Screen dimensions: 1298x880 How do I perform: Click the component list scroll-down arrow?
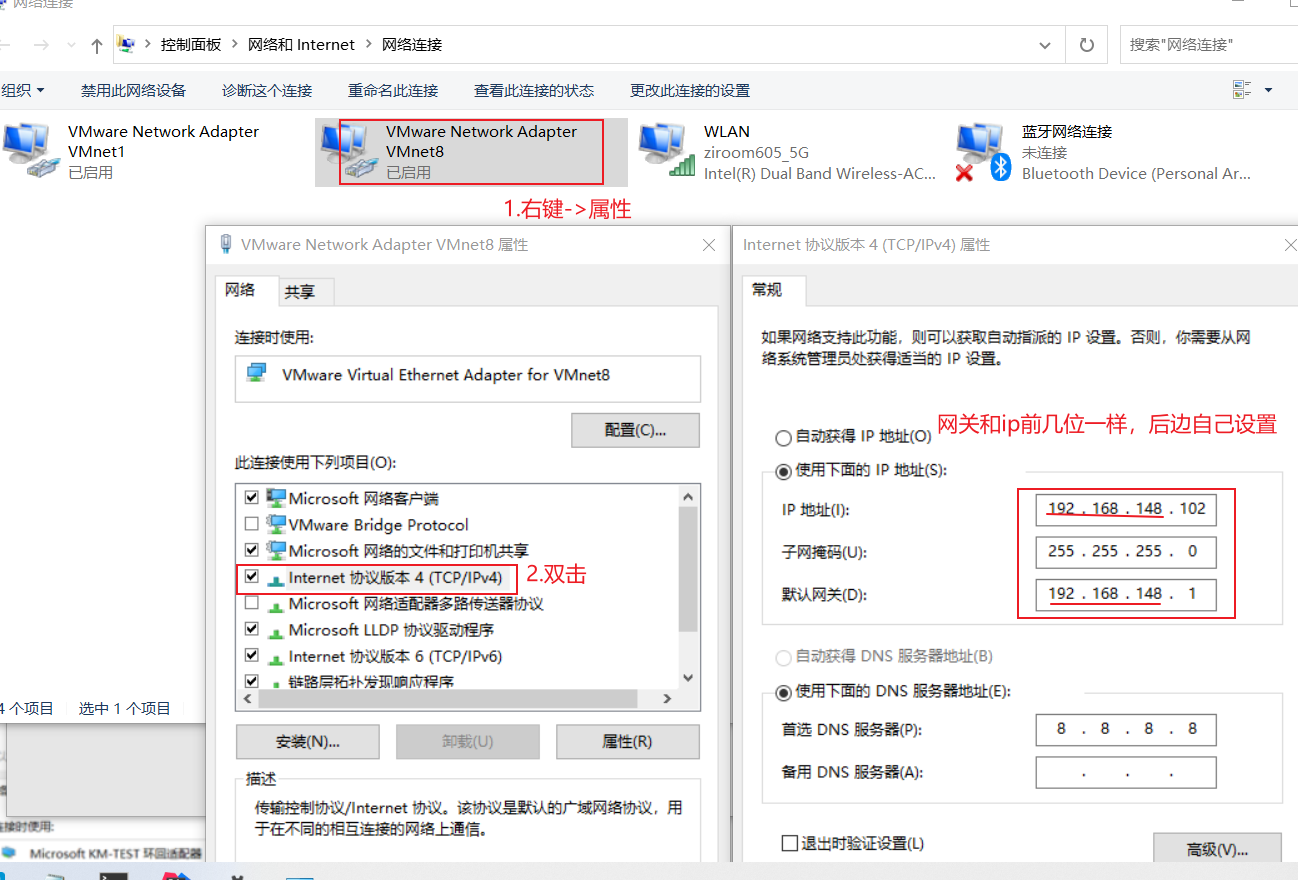pyautogui.click(x=687, y=678)
